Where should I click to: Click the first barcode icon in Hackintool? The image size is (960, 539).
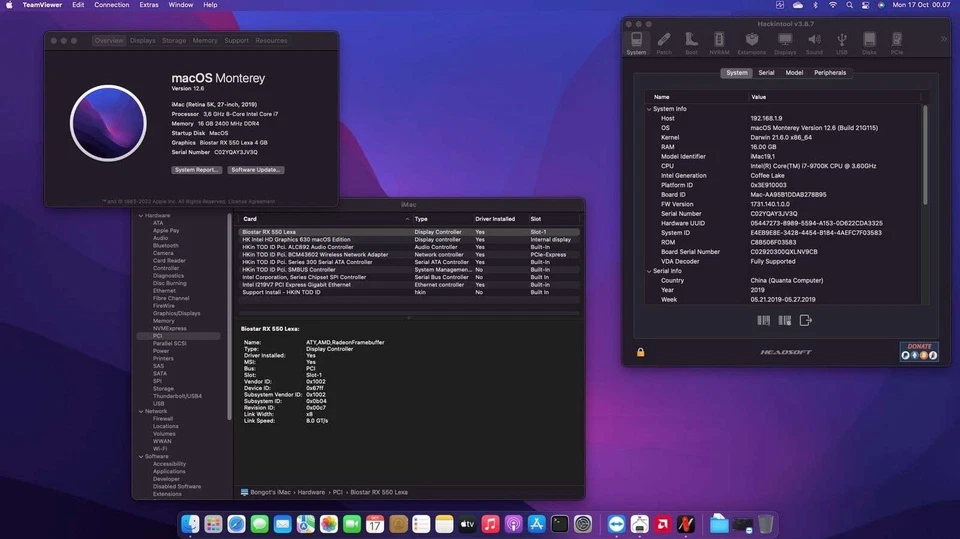[x=763, y=320]
